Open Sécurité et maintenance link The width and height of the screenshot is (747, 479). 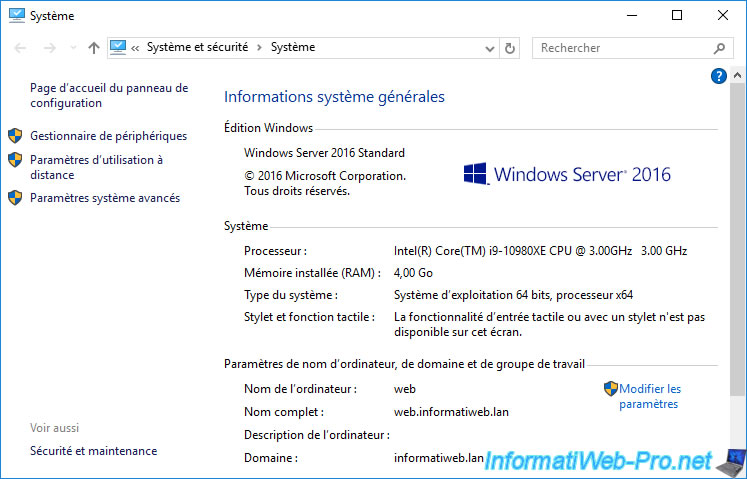(93, 451)
